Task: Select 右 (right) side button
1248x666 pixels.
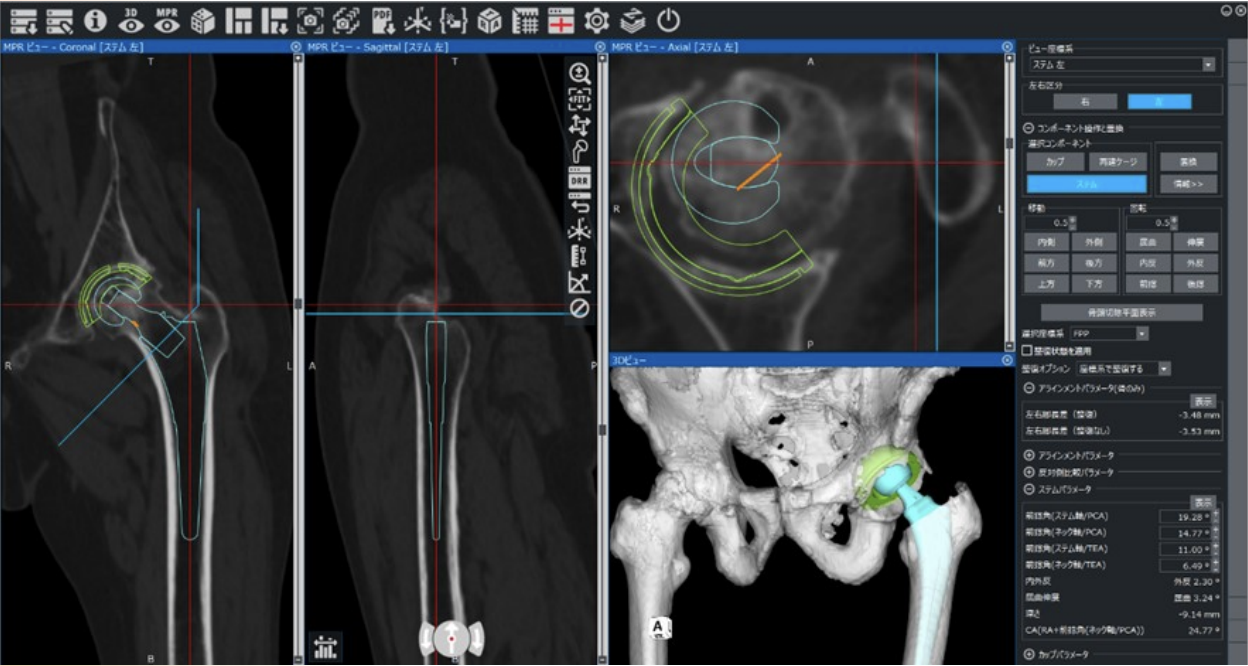Action: point(1085,101)
